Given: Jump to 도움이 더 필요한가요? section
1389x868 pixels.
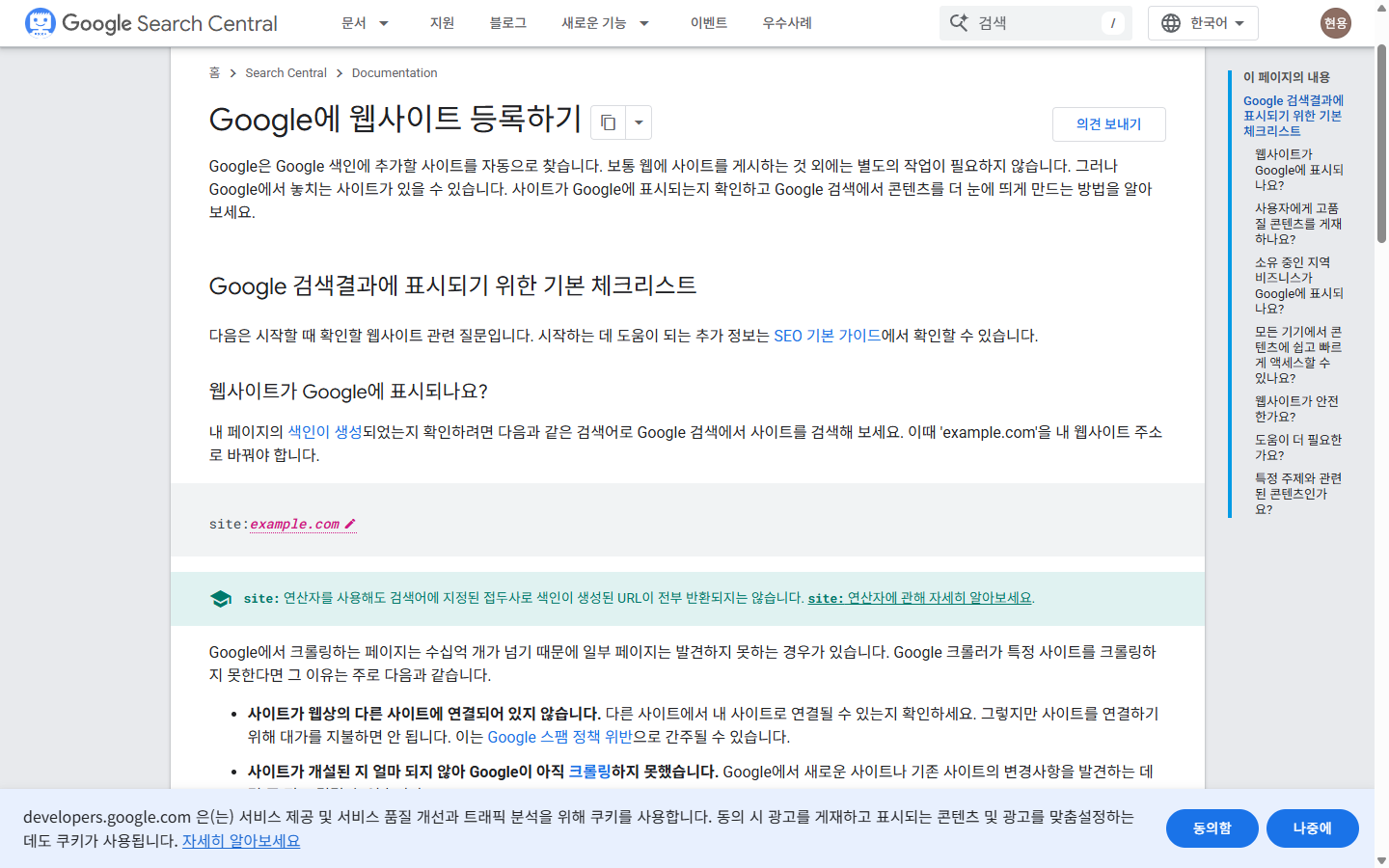Looking at the screenshot, I should [1298, 448].
